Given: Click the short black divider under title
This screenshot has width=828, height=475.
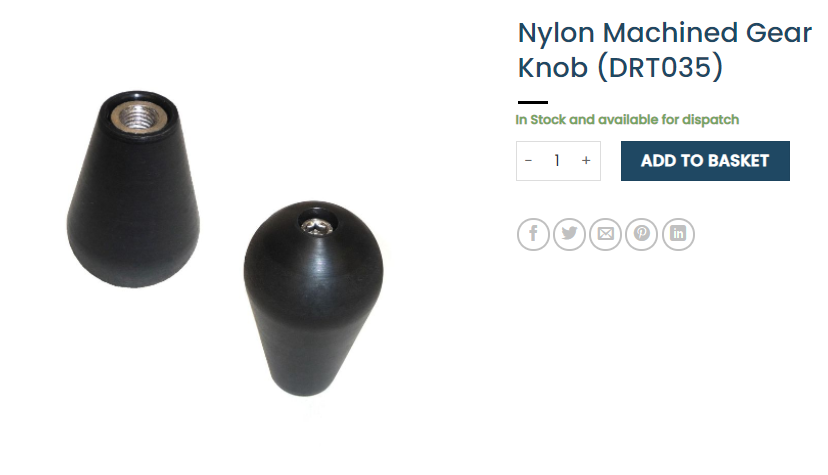Looking at the screenshot, I should pyautogui.click(x=533, y=102).
